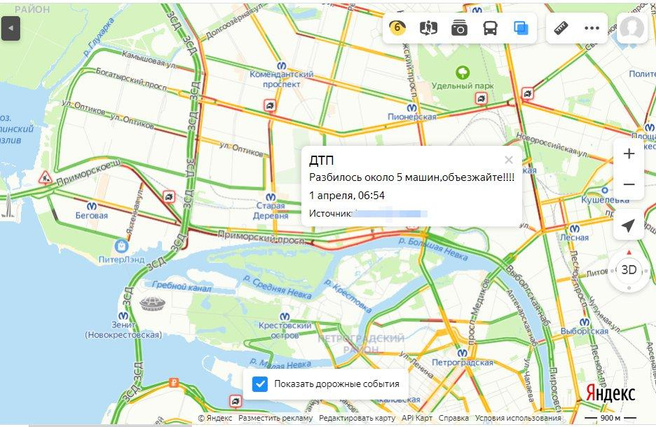Enable public transport bus layer
The height and width of the screenshot is (427, 656).
click(490, 28)
